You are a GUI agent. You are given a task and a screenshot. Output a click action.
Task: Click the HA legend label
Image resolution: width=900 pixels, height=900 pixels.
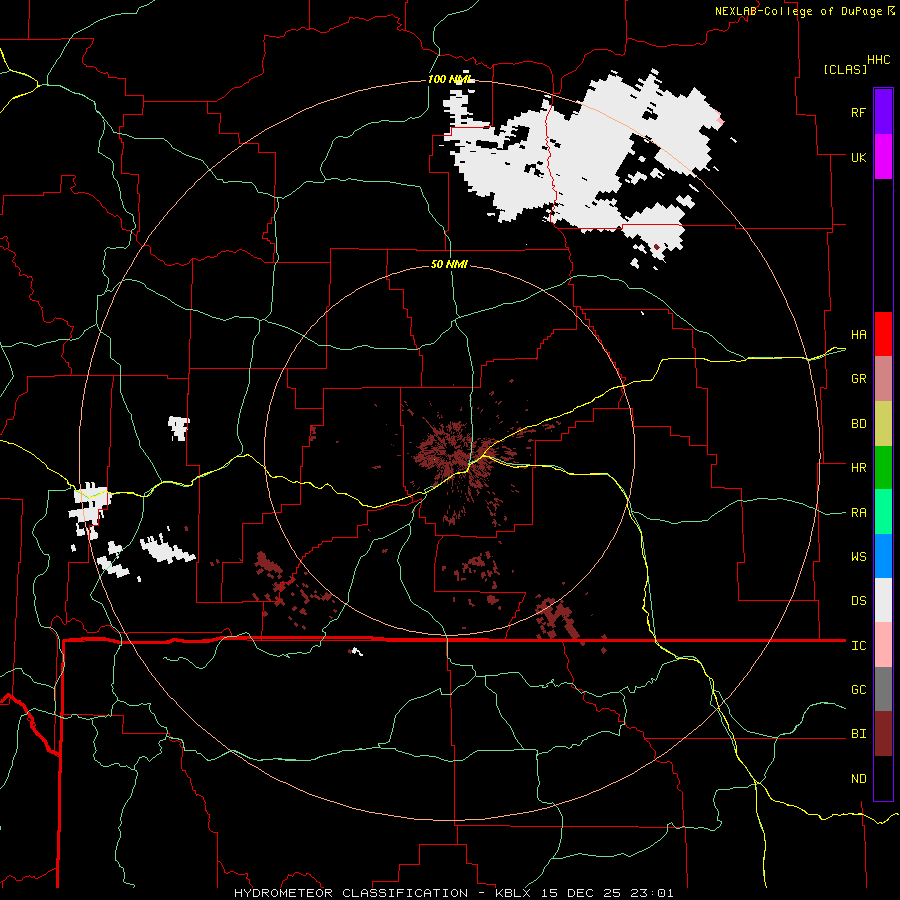(x=858, y=335)
